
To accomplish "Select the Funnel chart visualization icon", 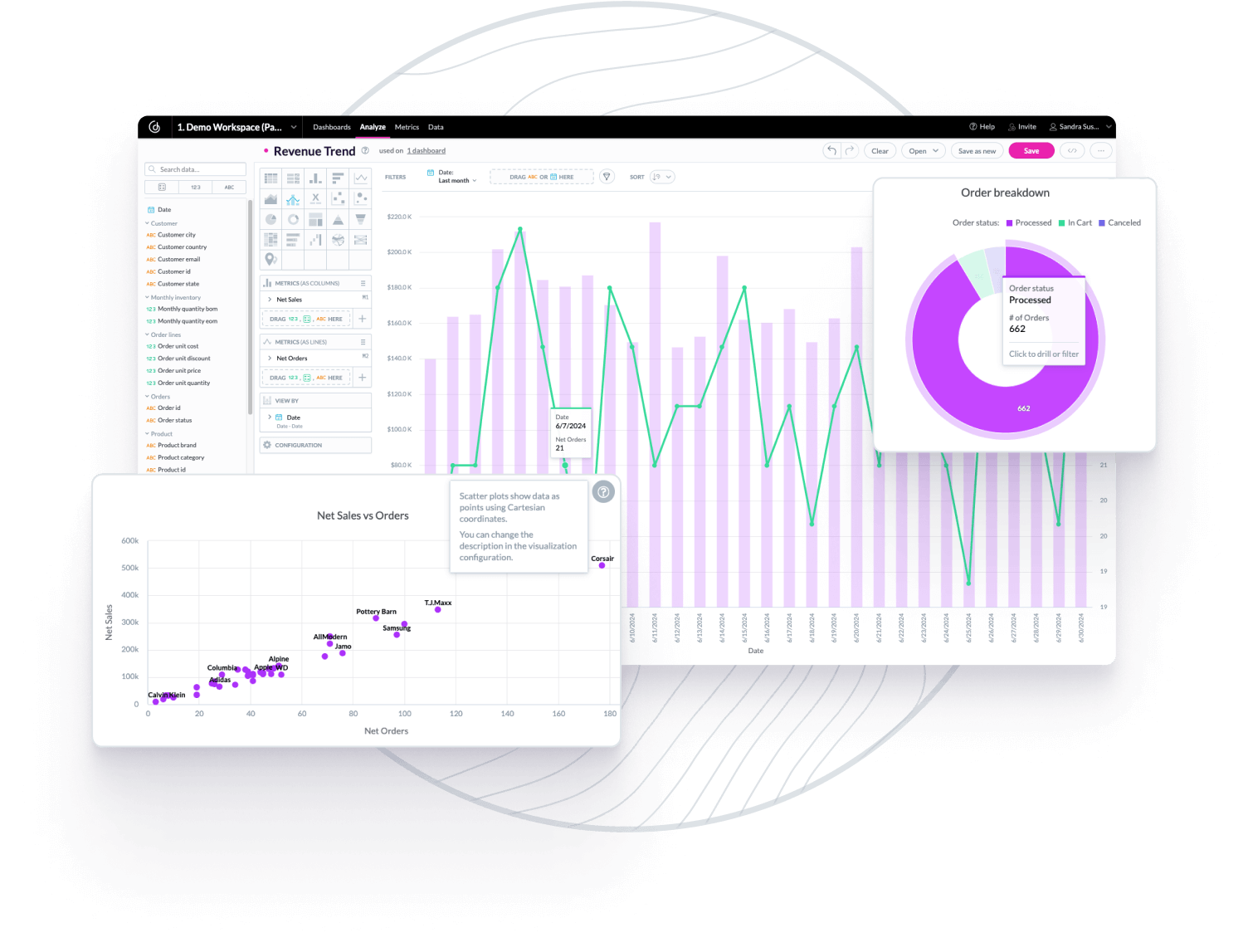I will pyautogui.click(x=361, y=219).
